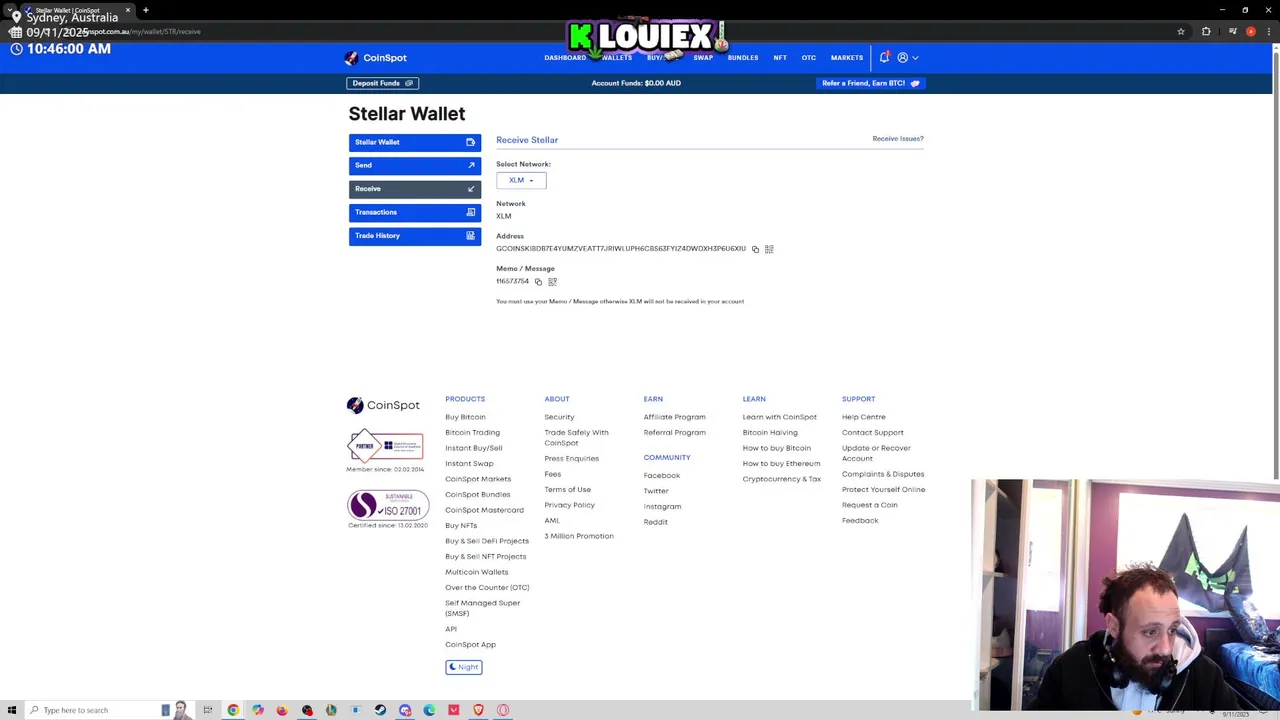
Task: Open the account profile menu
Action: [906, 58]
